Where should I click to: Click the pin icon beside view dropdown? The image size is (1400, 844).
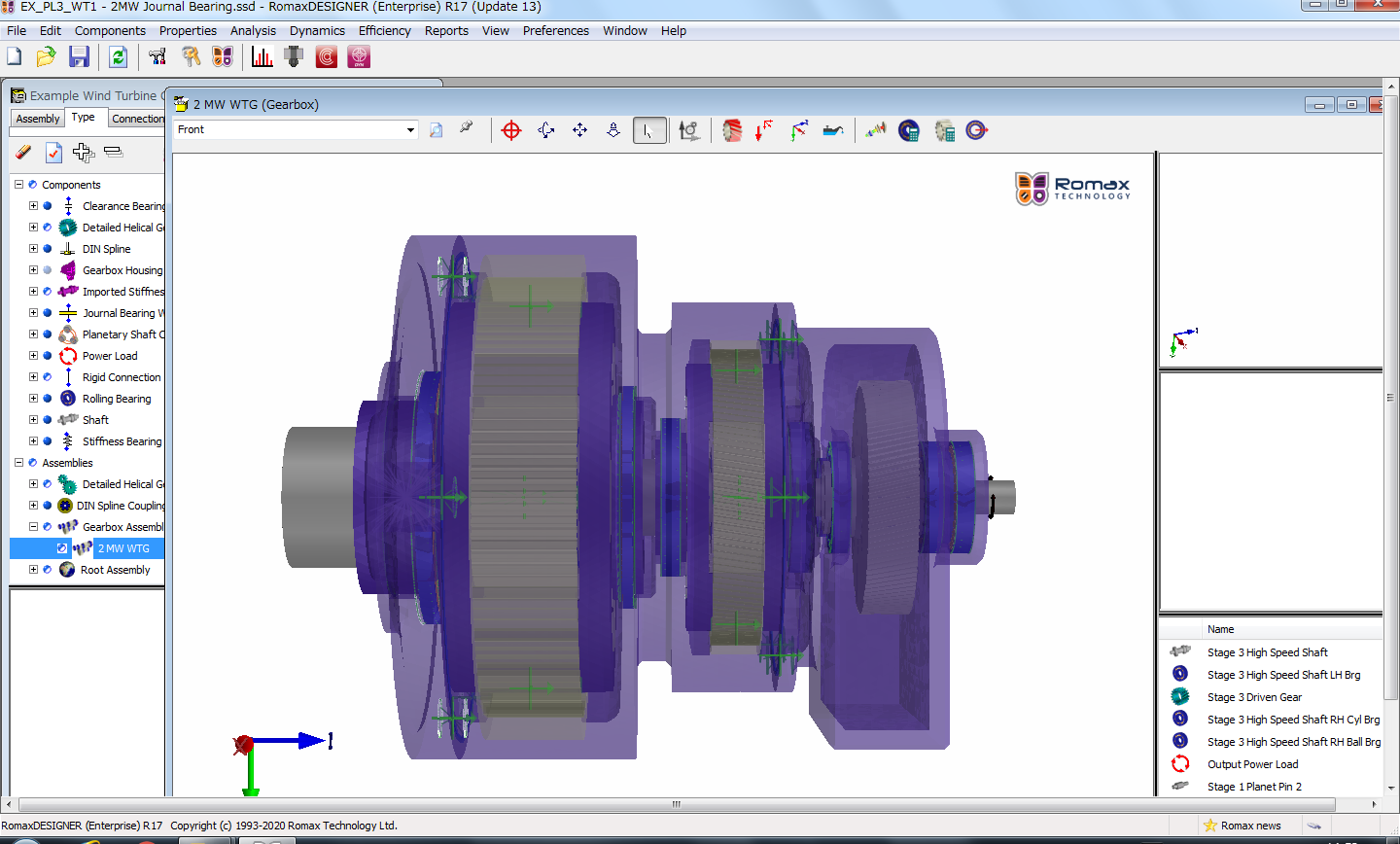pyautogui.click(x=466, y=127)
